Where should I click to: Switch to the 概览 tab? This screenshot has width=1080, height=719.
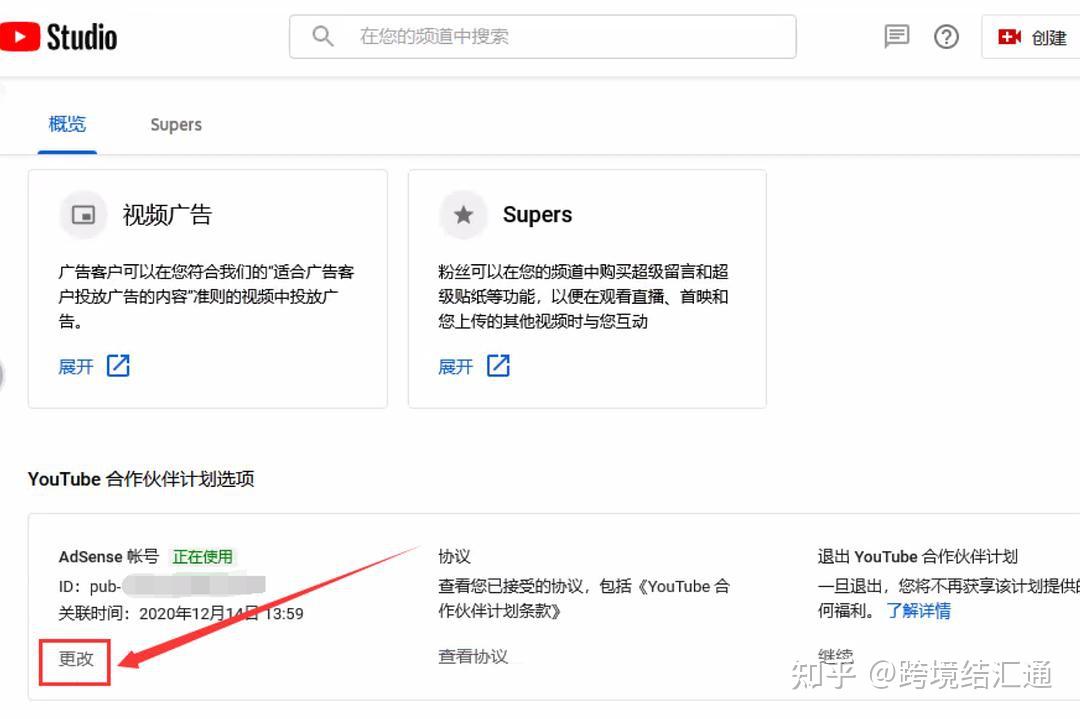coord(67,124)
